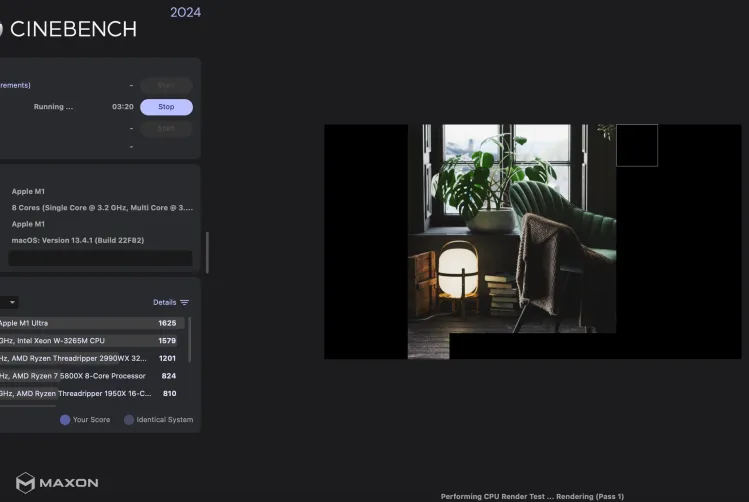This screenshot has height=502, width=749.
Task: Click the 1579 score value
Action: coord(167,341)
